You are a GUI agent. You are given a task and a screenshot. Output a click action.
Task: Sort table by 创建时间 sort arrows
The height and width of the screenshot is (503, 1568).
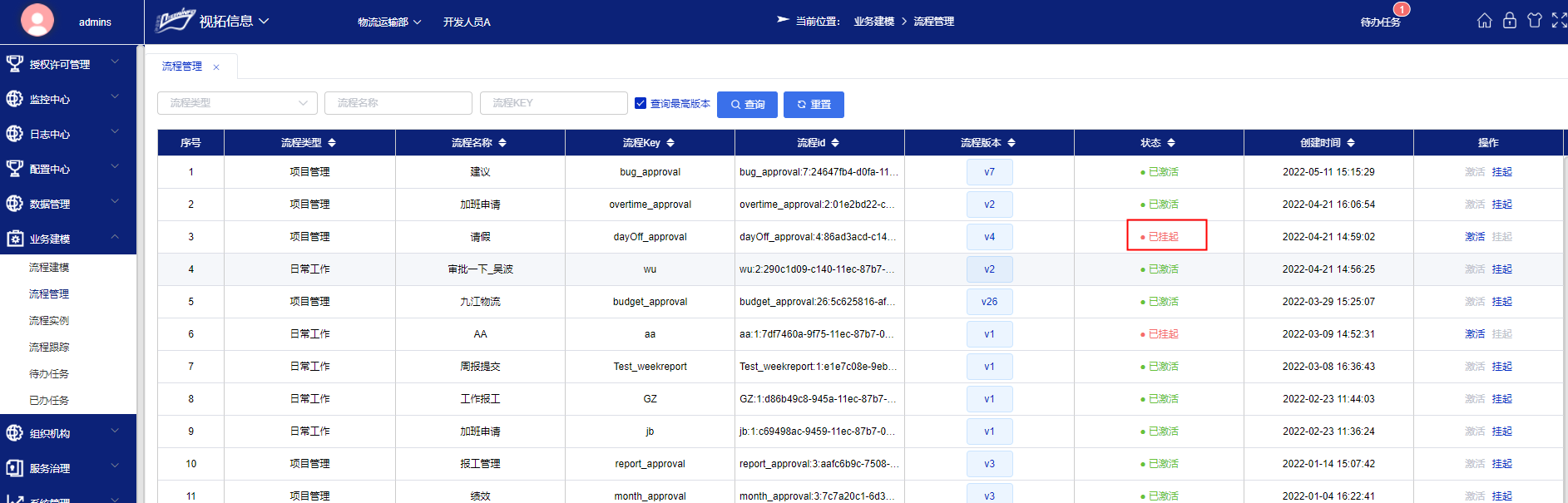click(1351, 143)
